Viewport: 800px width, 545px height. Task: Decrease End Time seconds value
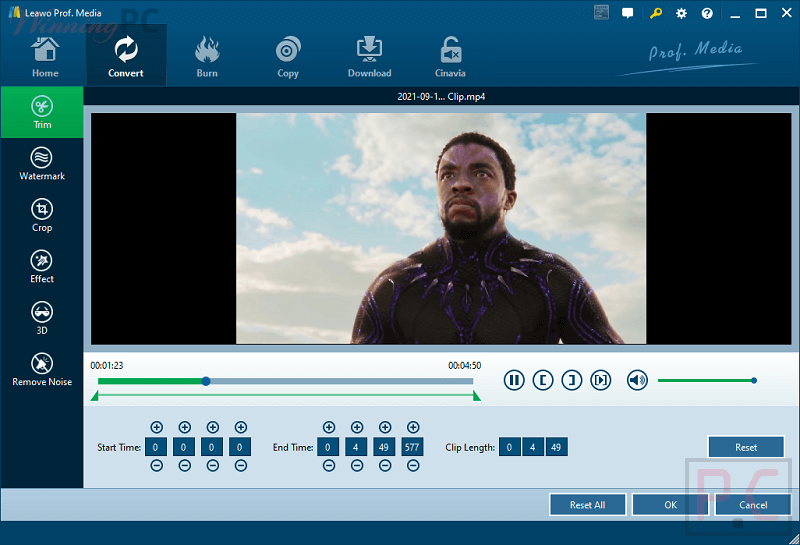[x=385, y=465]
